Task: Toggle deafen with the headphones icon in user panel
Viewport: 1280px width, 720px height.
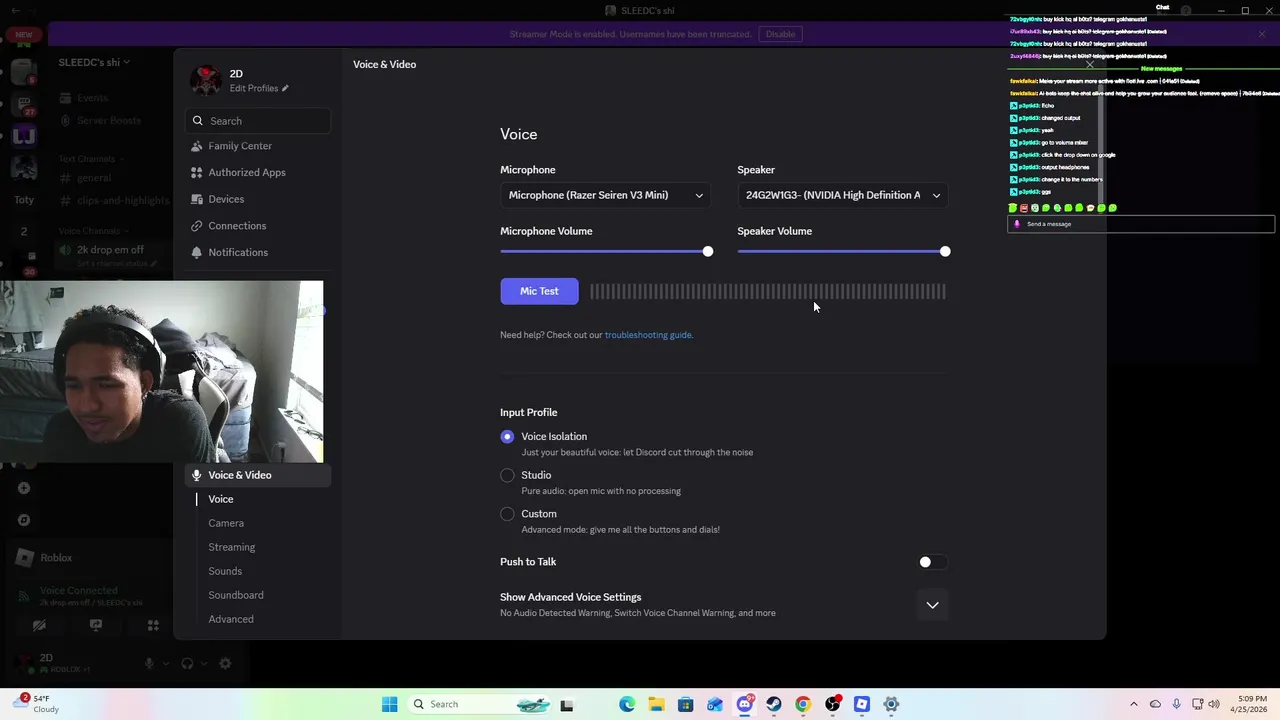Action: point(187,663)
